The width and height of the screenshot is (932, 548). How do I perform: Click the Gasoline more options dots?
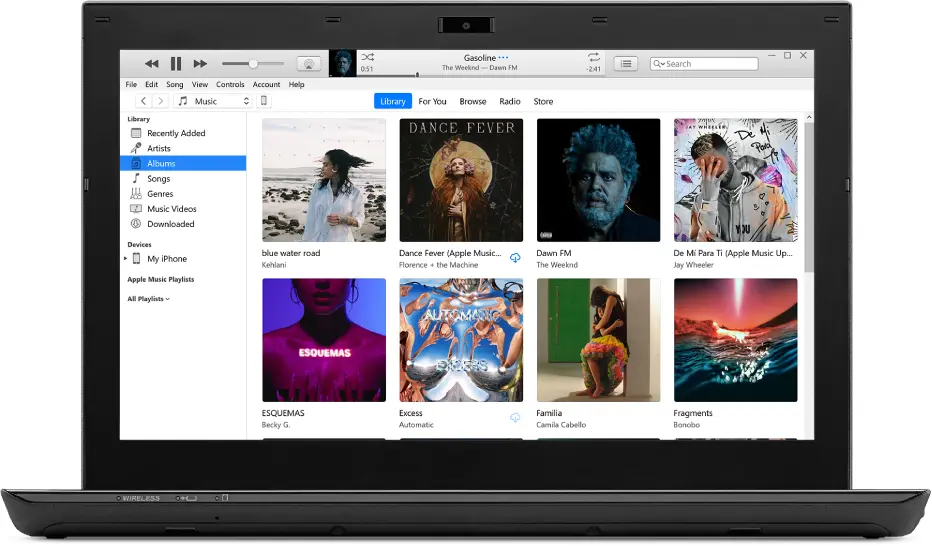click(503, 58)
